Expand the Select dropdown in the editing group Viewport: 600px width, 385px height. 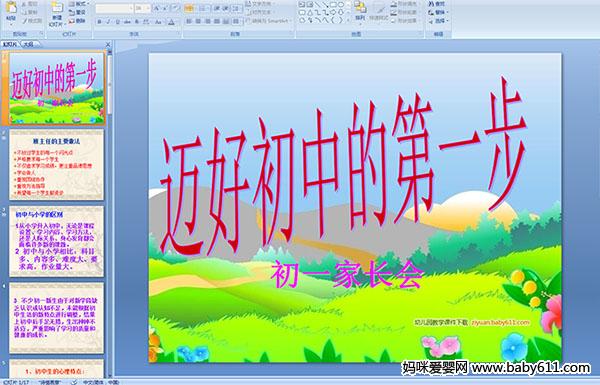439,21
